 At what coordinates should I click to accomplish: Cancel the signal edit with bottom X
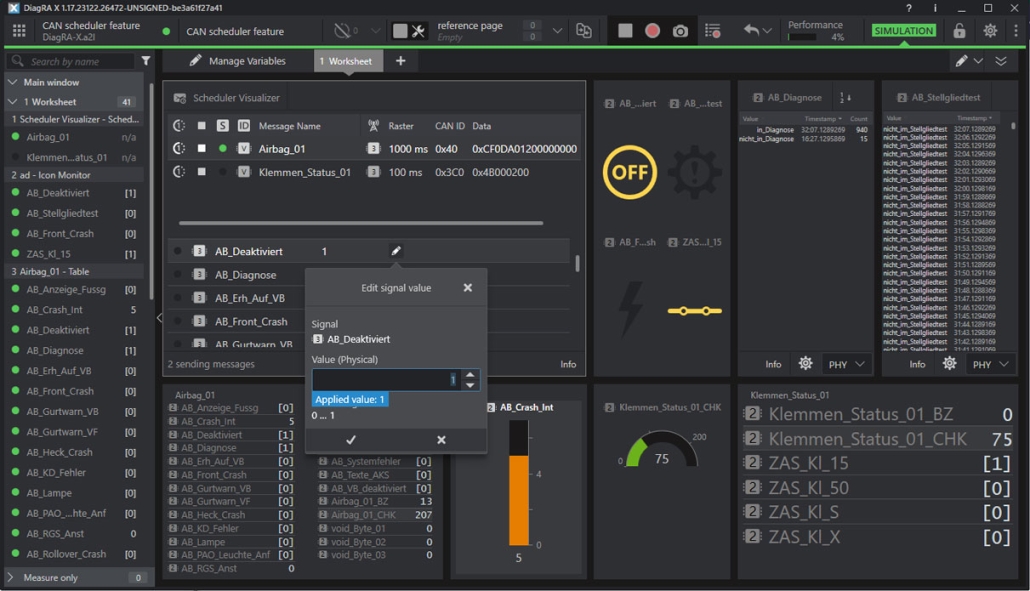point(441,439)
